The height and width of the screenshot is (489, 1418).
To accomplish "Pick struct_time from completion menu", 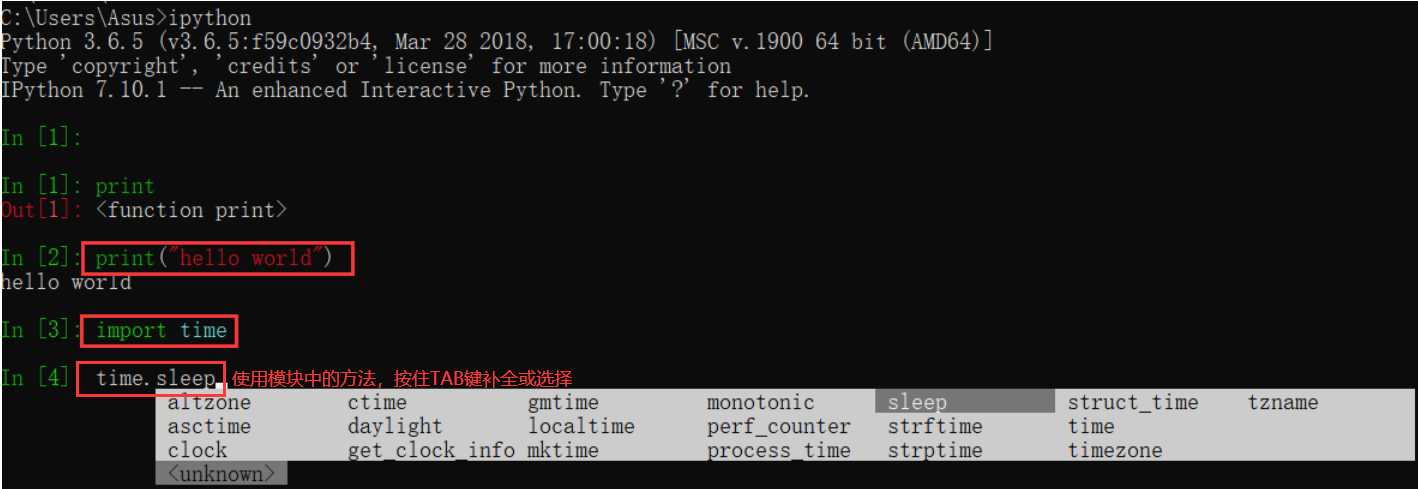I will click(x=1132, y=403).
